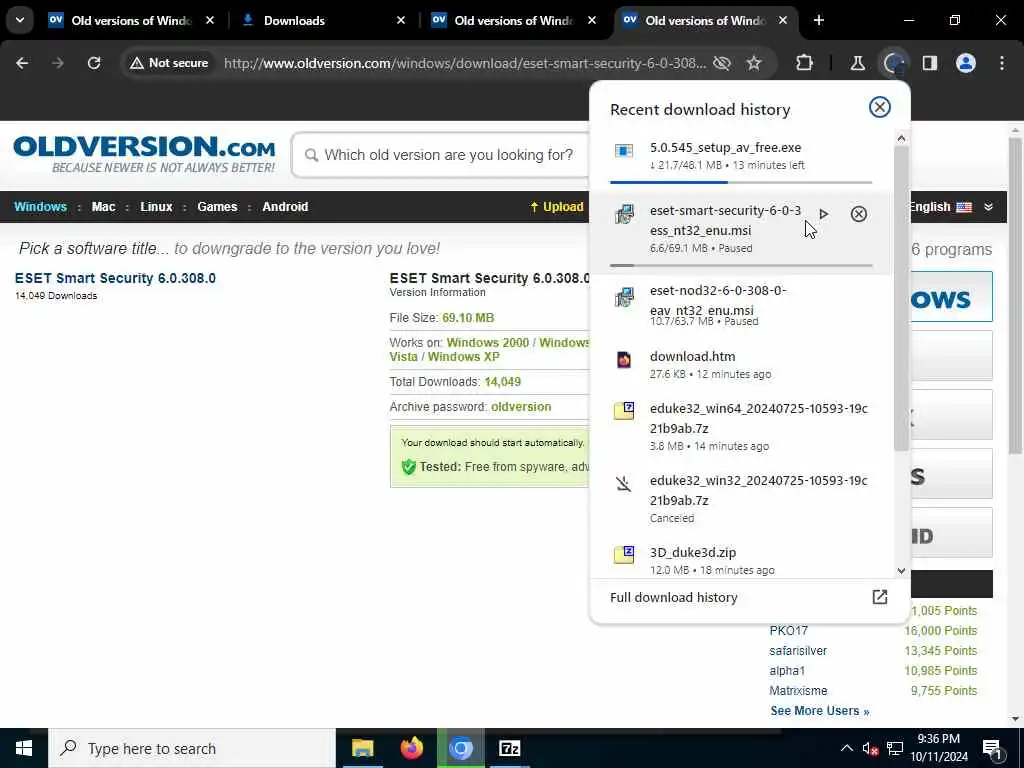Toggle the downloads indicator in the toolbar

[x=893, y=63]
